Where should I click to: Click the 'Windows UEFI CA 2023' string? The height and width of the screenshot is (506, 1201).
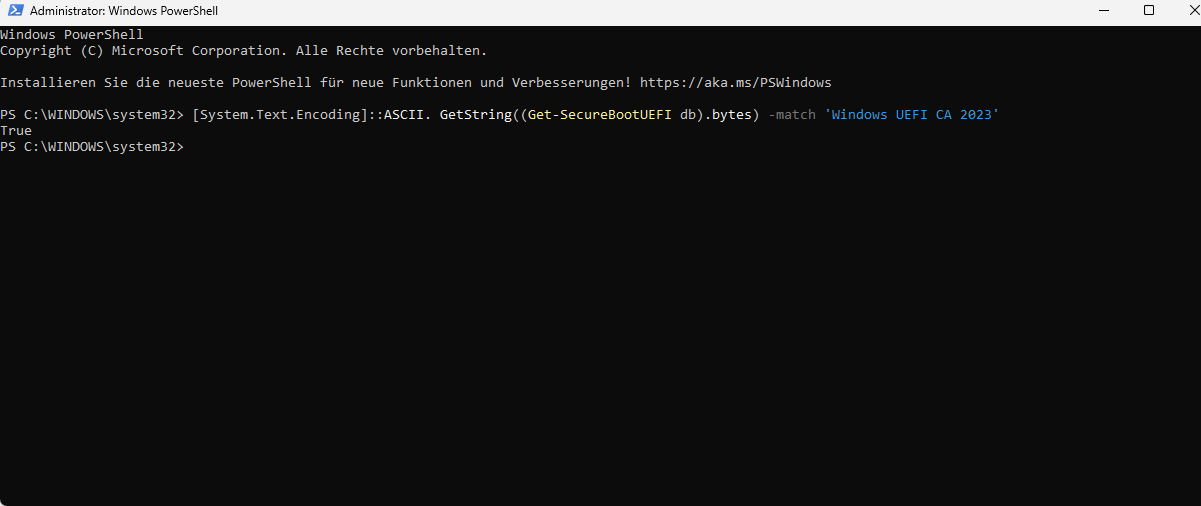(912, 115)
